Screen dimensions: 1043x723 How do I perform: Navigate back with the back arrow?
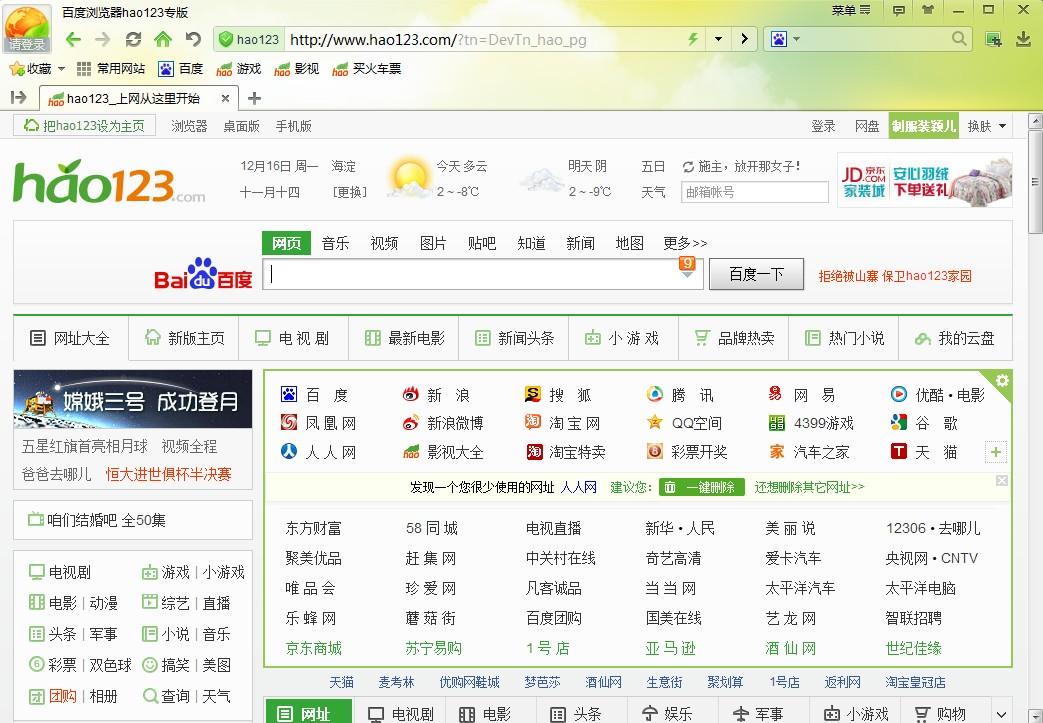coord(73,39)
